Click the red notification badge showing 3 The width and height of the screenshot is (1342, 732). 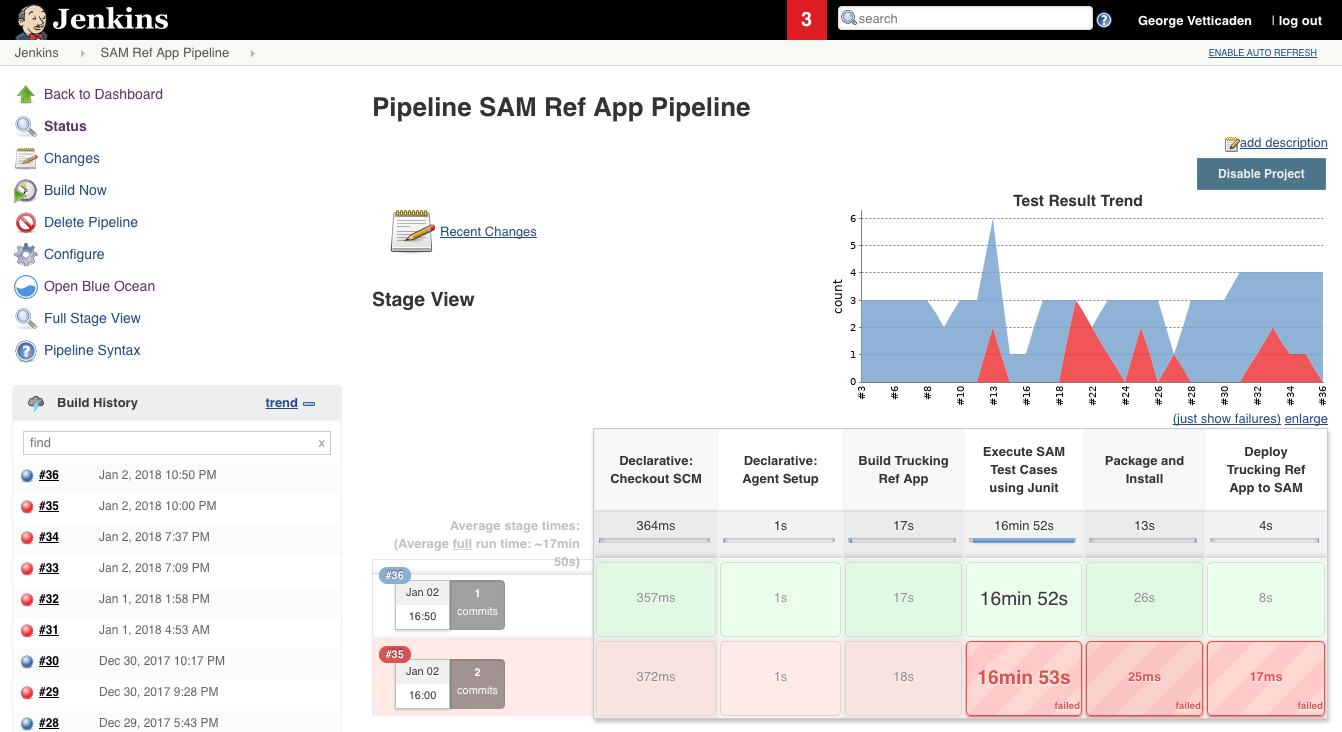pos(807,20)
